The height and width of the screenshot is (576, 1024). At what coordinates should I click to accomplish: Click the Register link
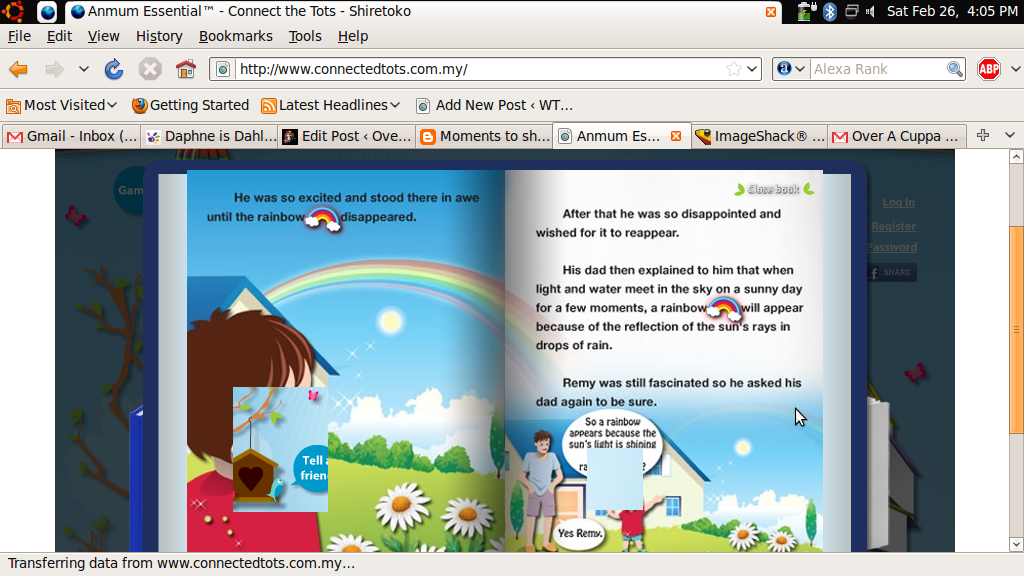click(x=893, y=226)
